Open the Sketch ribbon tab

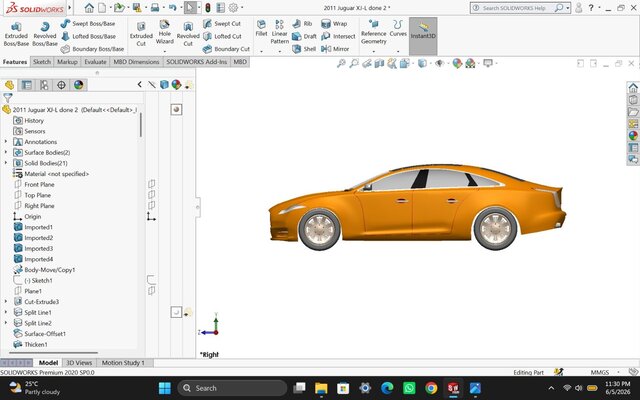tap(42, 62)
